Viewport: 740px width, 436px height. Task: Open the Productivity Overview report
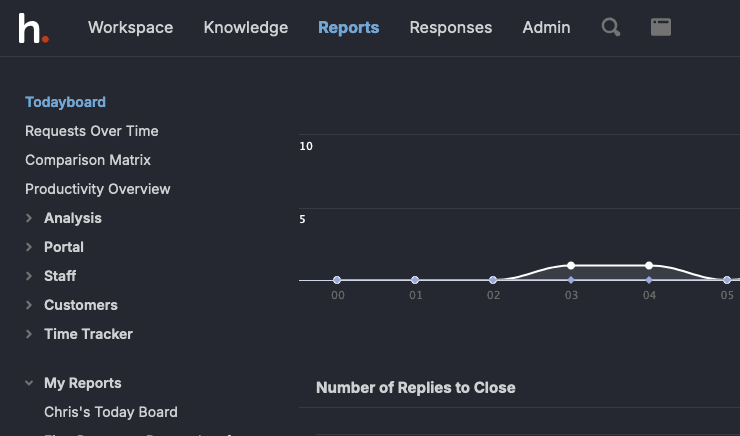coord(97,189)
